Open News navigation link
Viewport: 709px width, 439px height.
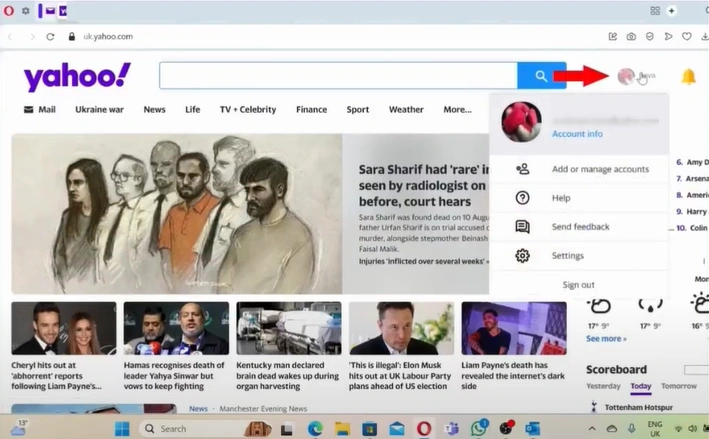tap(155, 109)
